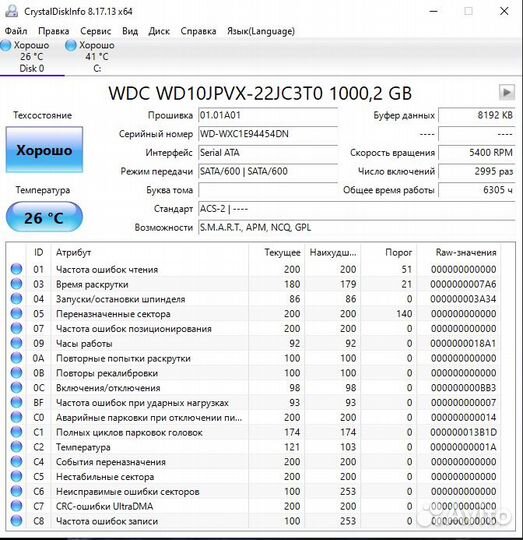Open the Сервис menu
Image resolution: width=523 pixels, height=540 pixels.
point(95,31)
